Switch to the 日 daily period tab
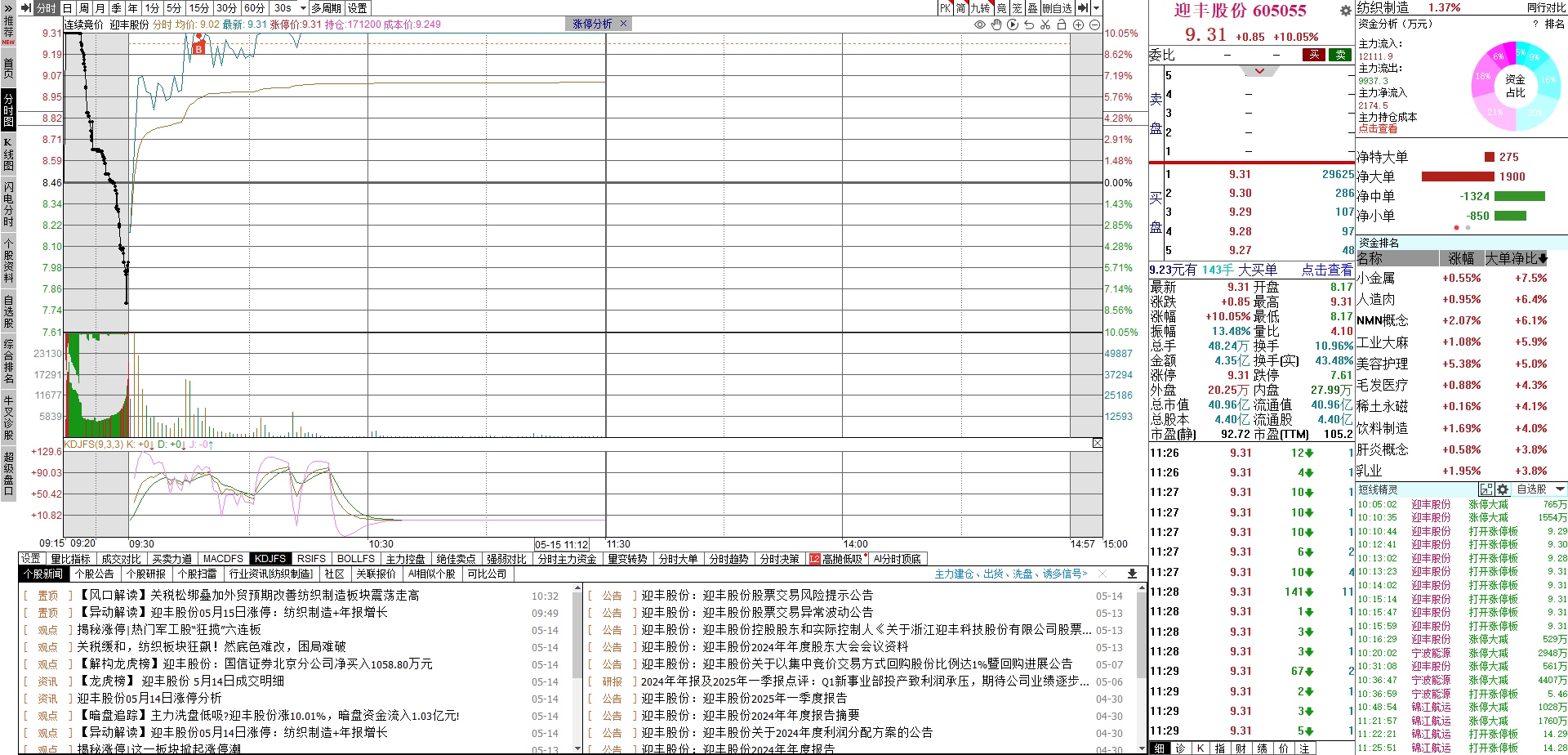Screen dimensions: 1568x755 click(x=68, y=8)
